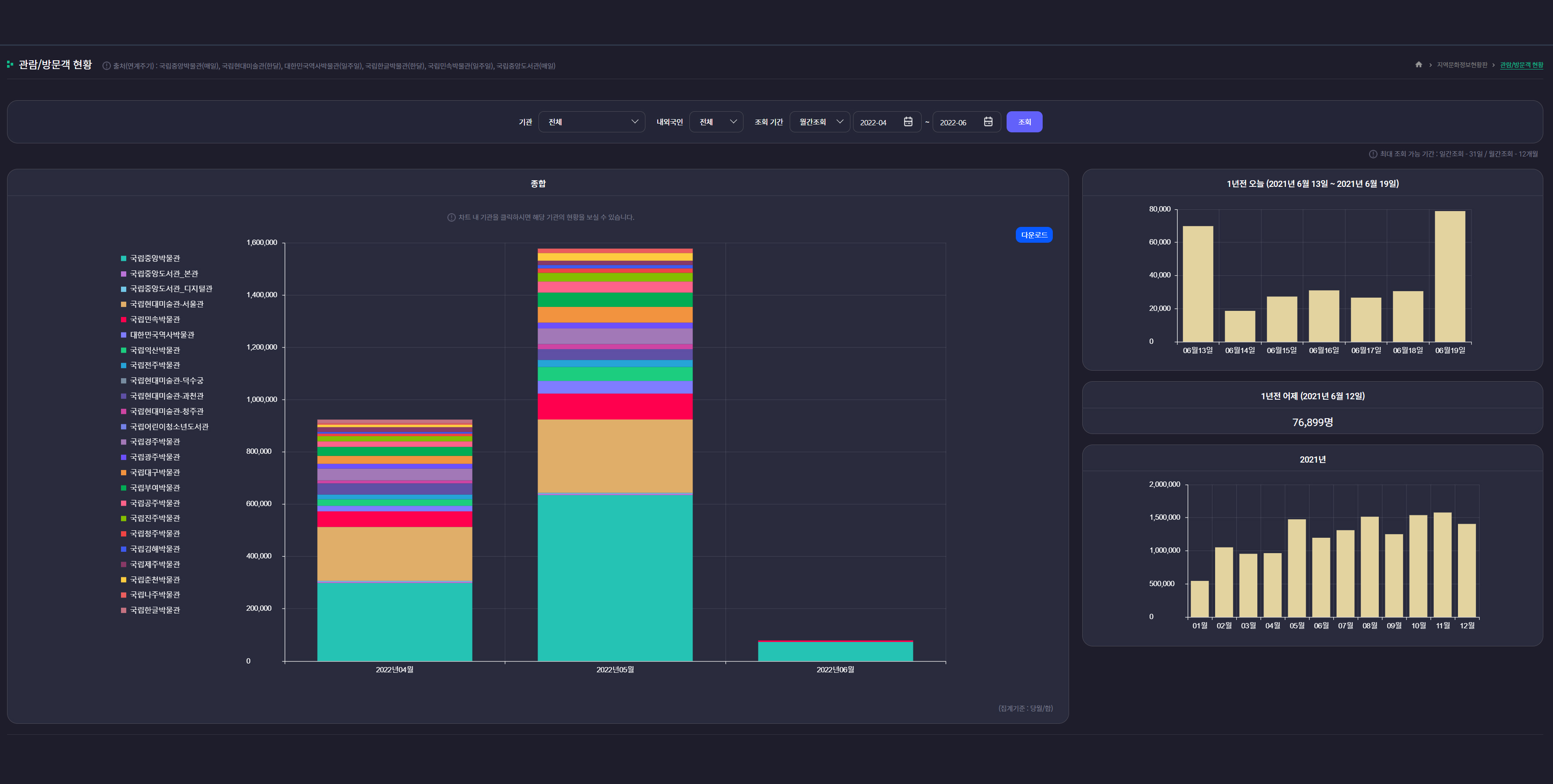This screenshot has width=1553, height=784.
Task: Click the info icon beside 출처(연계주기)
Action: (107, 66)
